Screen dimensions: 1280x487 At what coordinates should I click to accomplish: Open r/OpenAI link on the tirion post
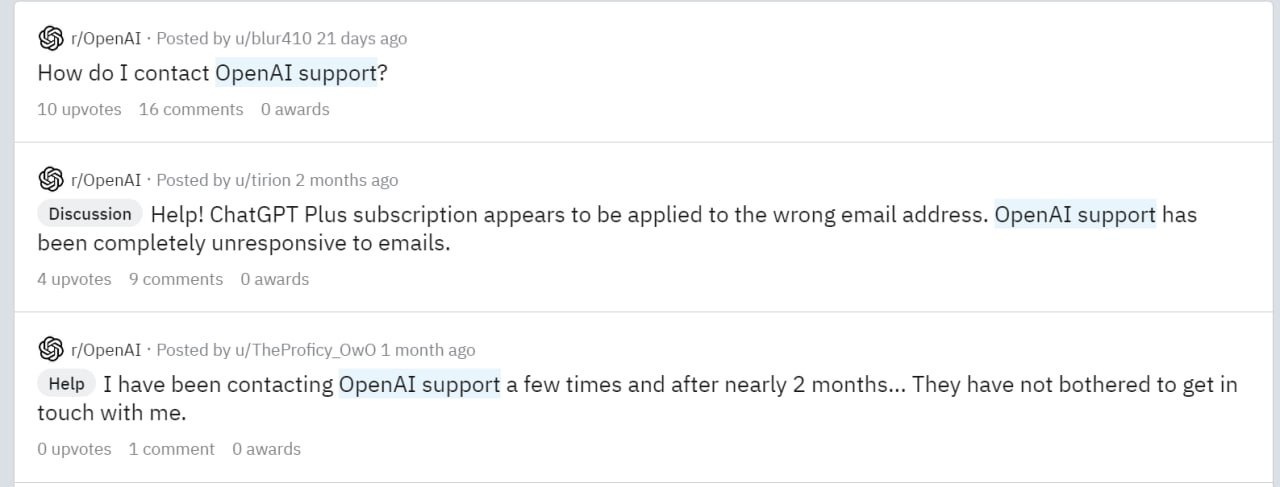coord(106,180)
